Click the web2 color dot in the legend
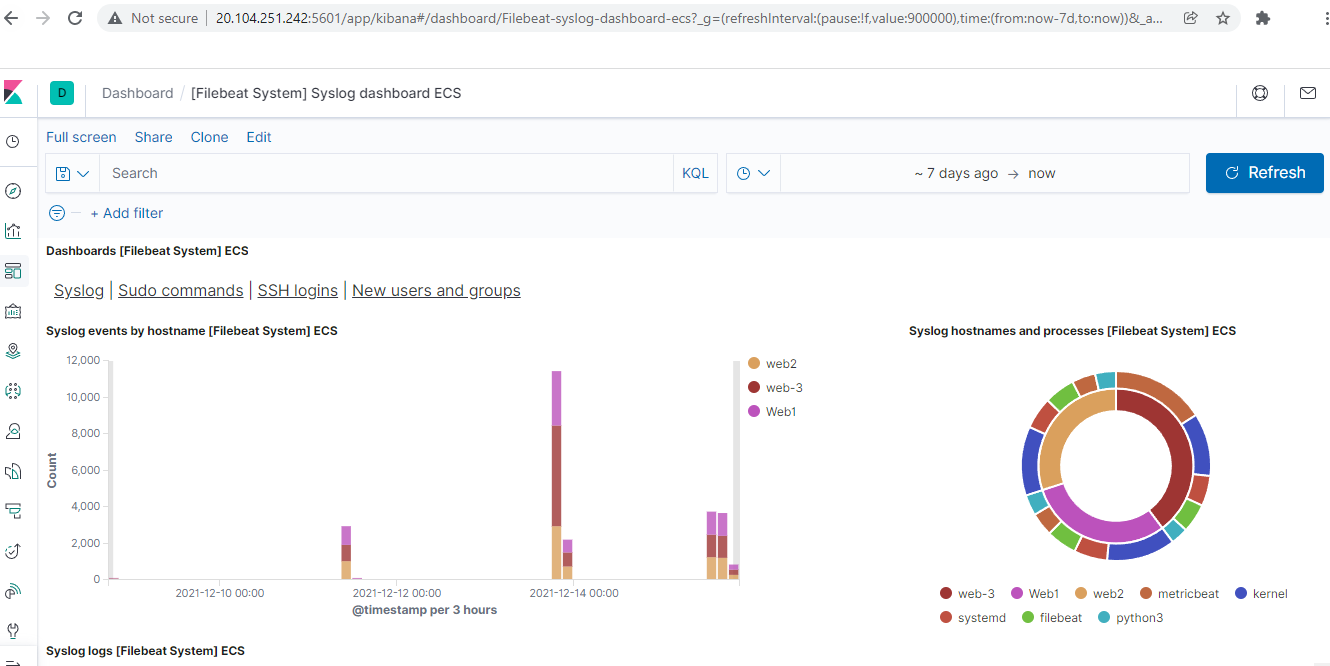Viewport: 1330px width, 666px height. click(x=753, y=363)
